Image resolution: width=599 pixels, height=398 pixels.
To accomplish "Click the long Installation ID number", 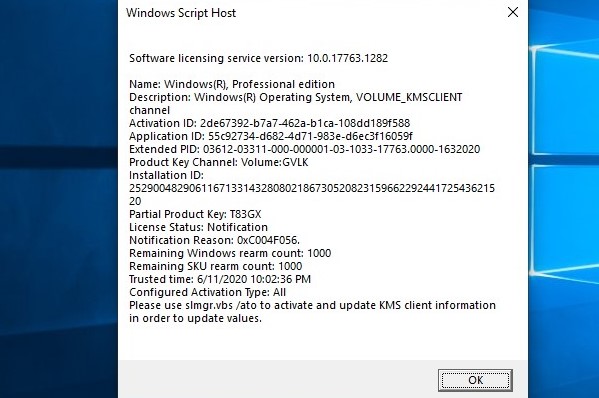I will (x=312, y=194).
